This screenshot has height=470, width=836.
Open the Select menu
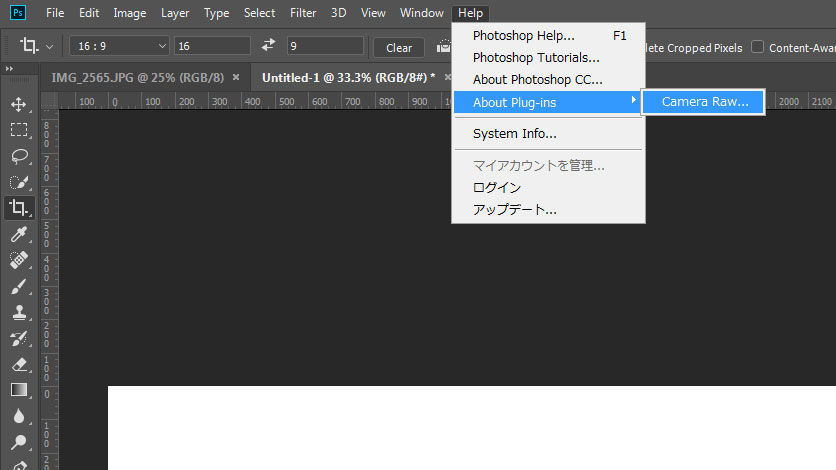[x=259, y=13]
